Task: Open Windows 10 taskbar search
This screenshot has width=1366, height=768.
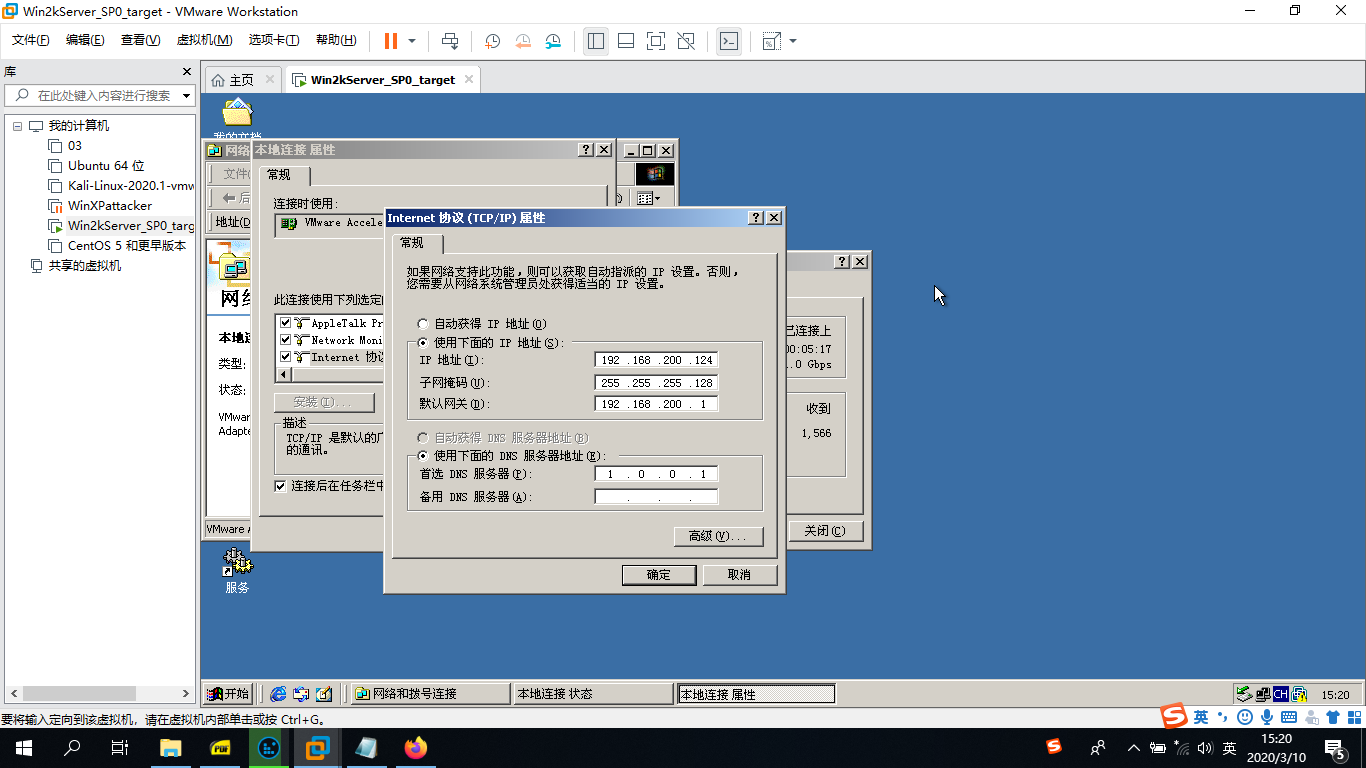Action: [72, 748]
